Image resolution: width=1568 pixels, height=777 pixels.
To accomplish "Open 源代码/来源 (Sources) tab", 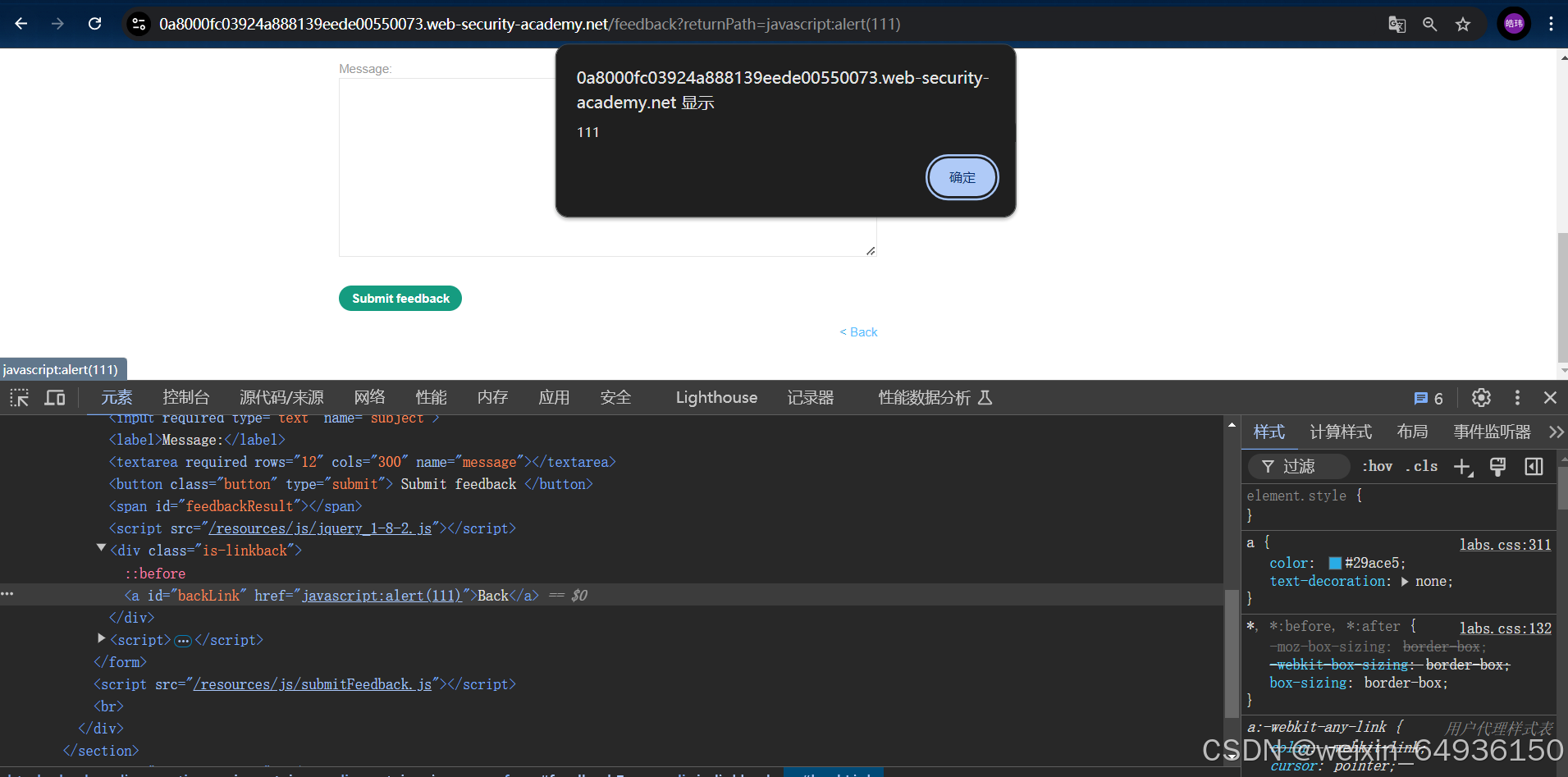I will coord(281,398).
